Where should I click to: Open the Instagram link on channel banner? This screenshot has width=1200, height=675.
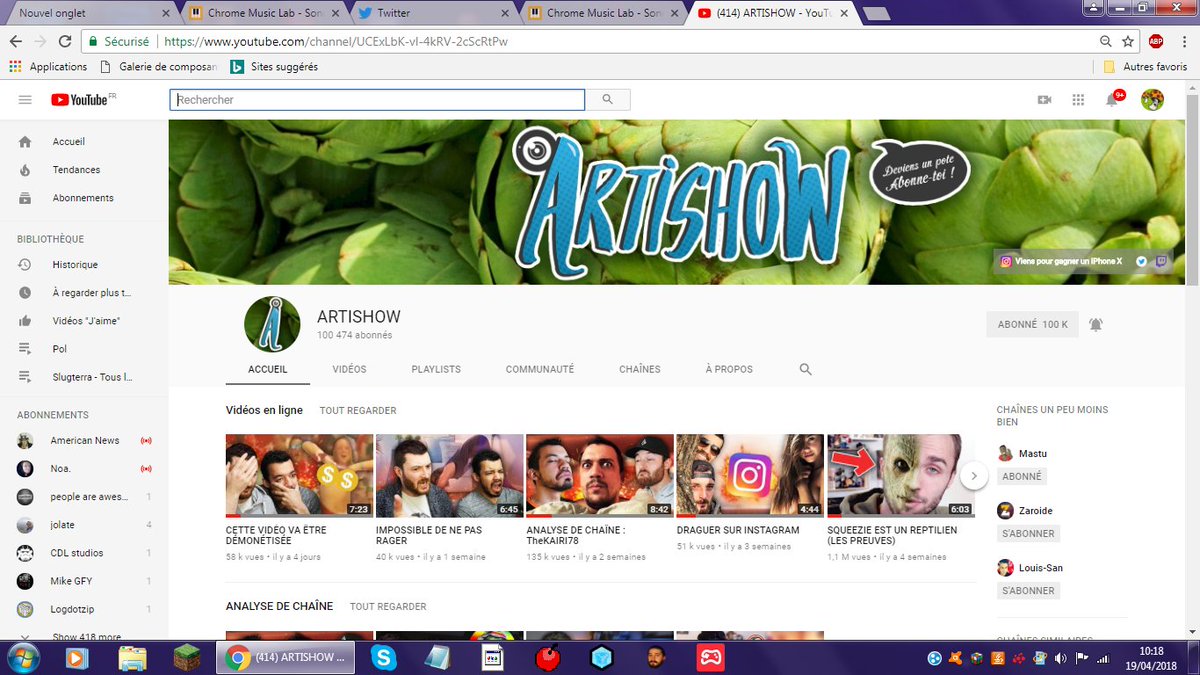click(x=1061, y=261)
